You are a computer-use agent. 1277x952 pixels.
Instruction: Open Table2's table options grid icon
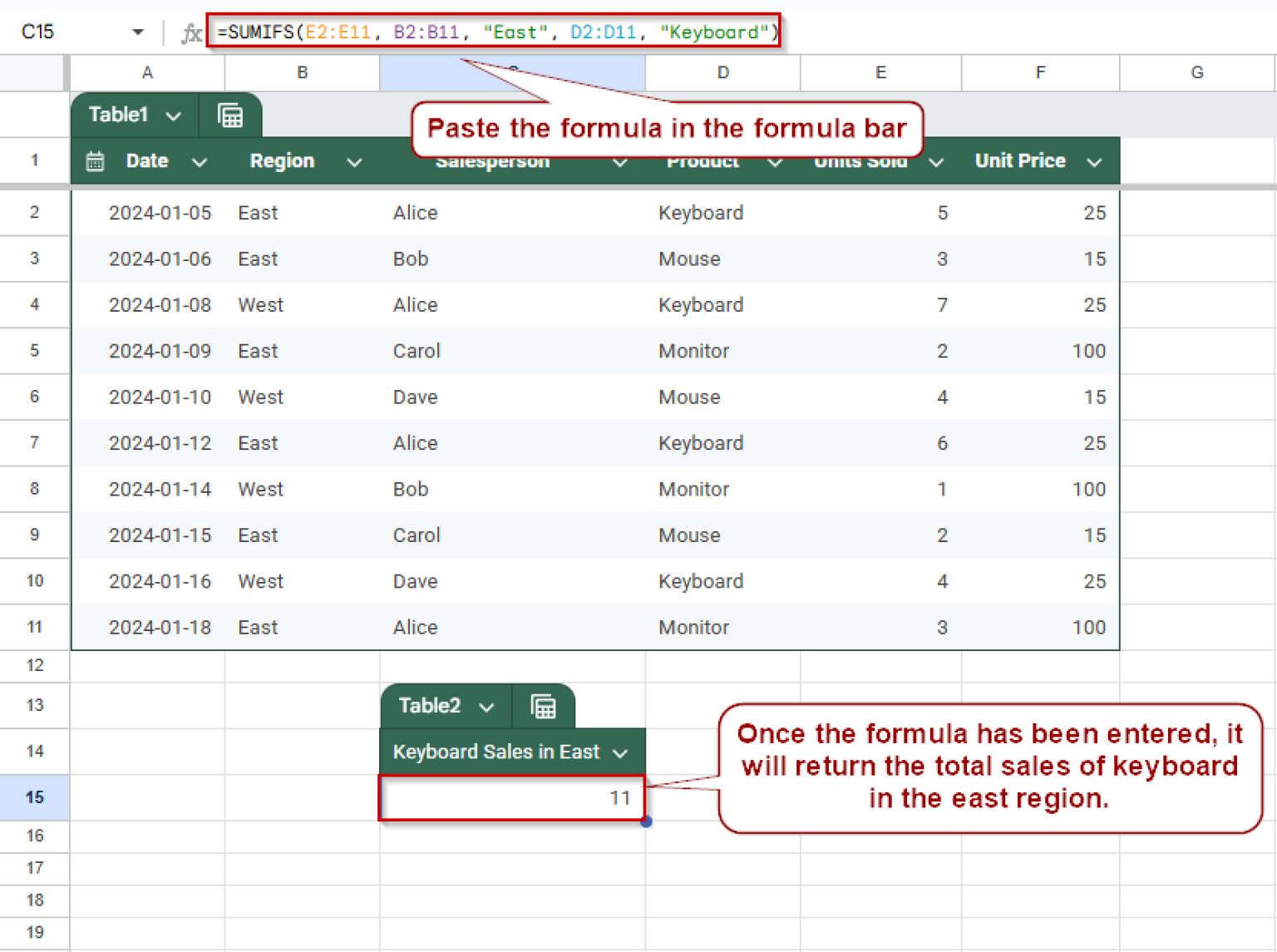[x=545, y=706]
